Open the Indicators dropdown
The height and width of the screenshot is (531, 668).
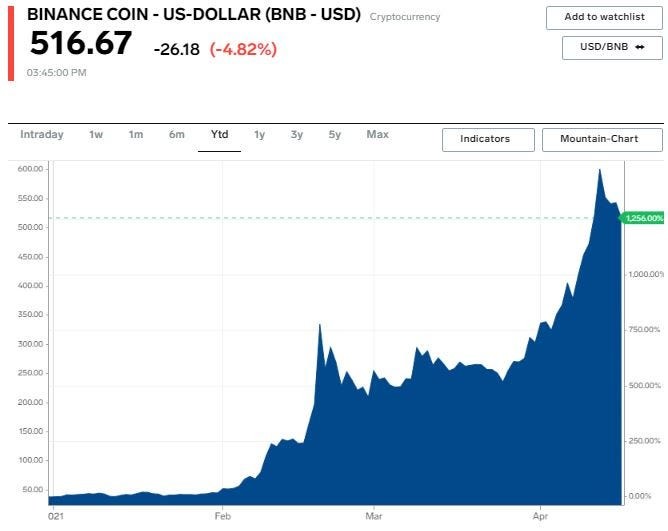(485, 139)
